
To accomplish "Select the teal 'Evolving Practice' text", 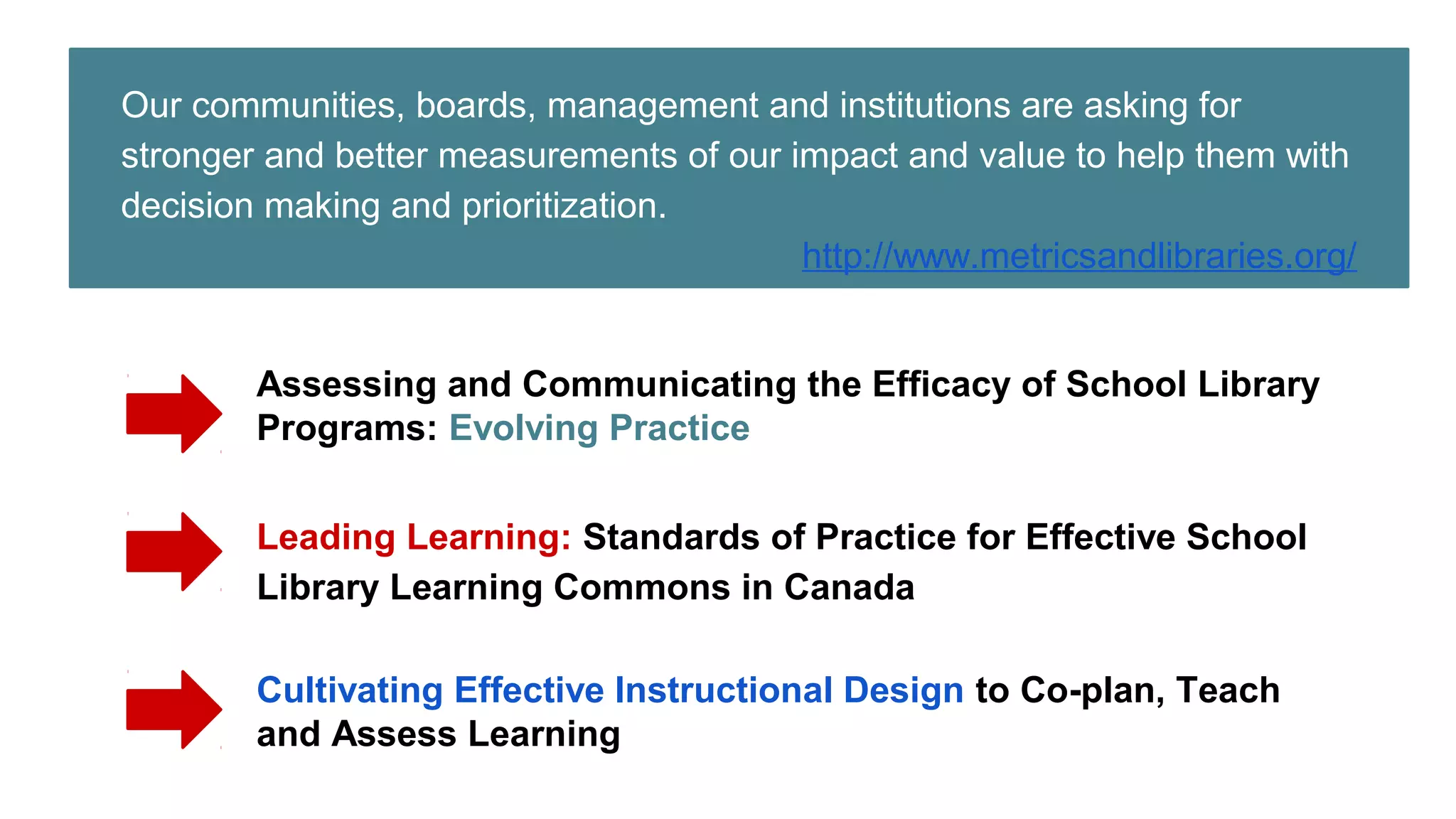I will click(x=599, y=428).
